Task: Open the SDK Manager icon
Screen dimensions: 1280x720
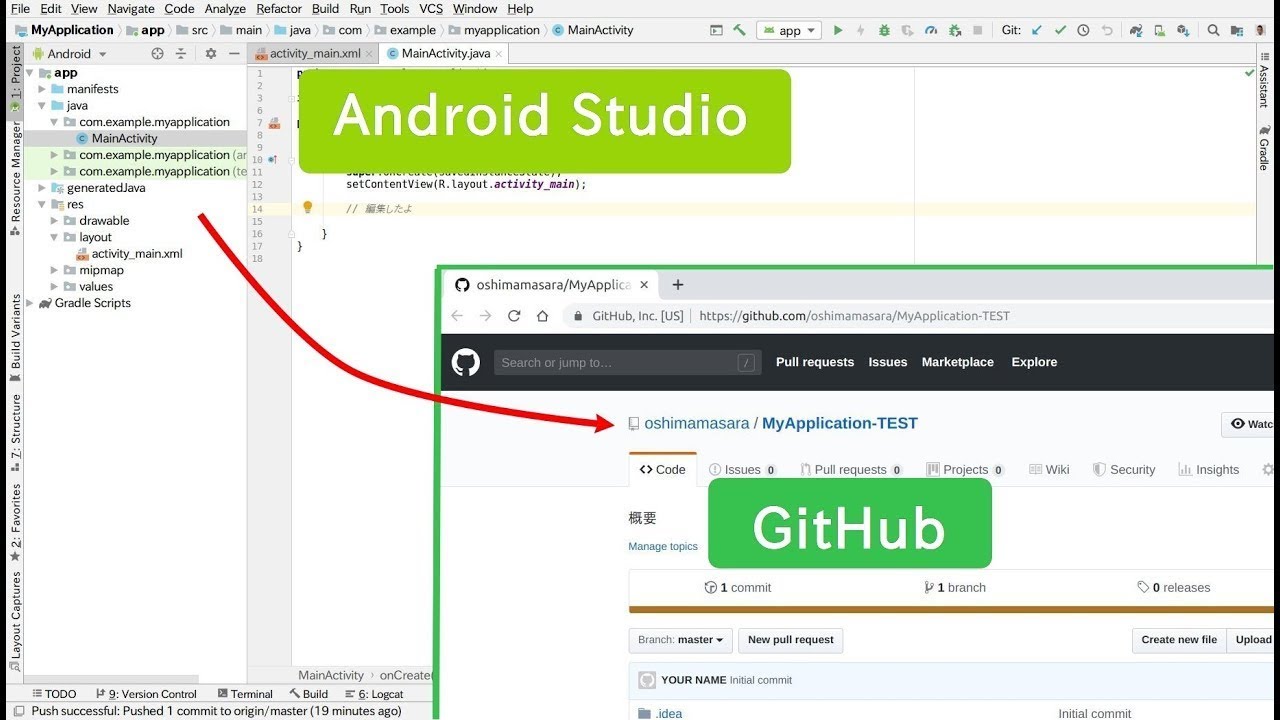Action: 1182,30
